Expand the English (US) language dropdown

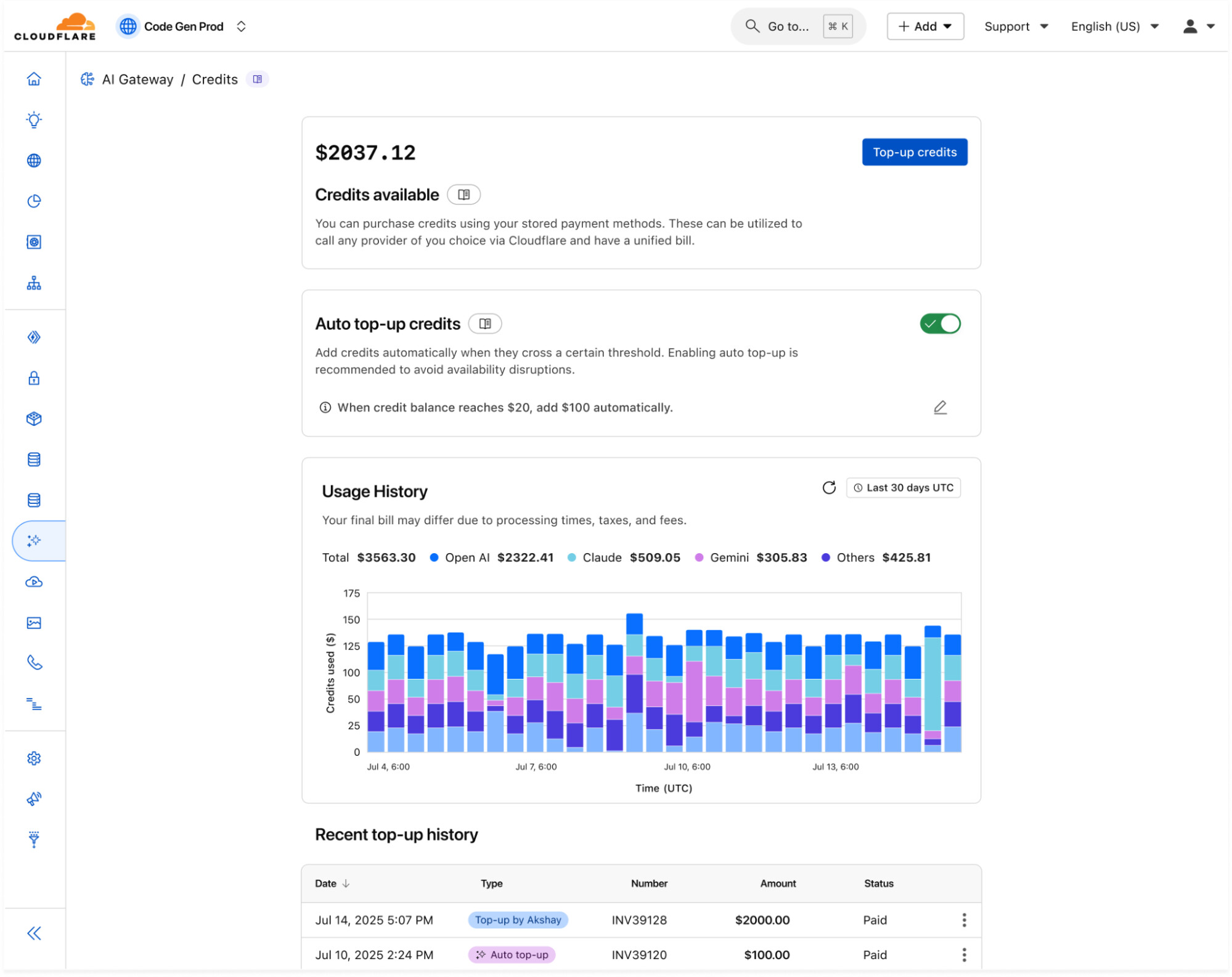click(1115, 26)
